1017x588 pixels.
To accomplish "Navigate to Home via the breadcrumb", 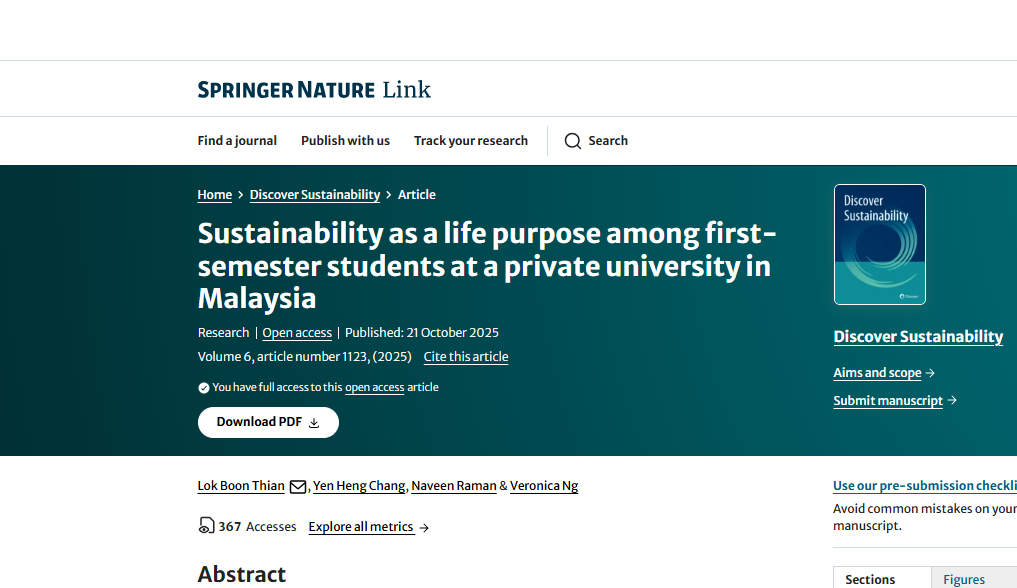I will click(x=214, y=194).
